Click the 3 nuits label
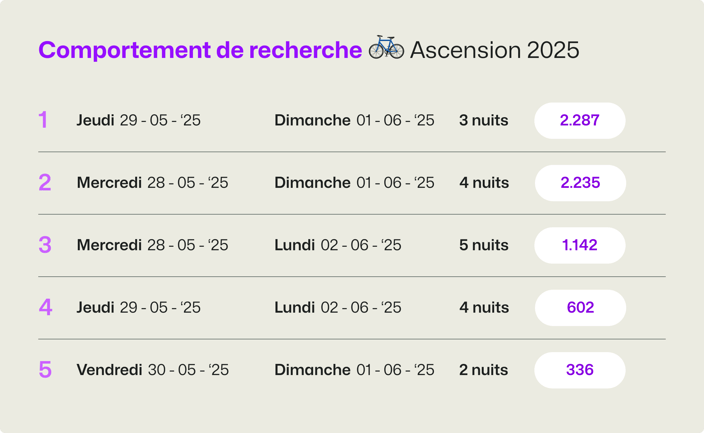The width and height of the screenshot is (704, 433). [484, 120]
